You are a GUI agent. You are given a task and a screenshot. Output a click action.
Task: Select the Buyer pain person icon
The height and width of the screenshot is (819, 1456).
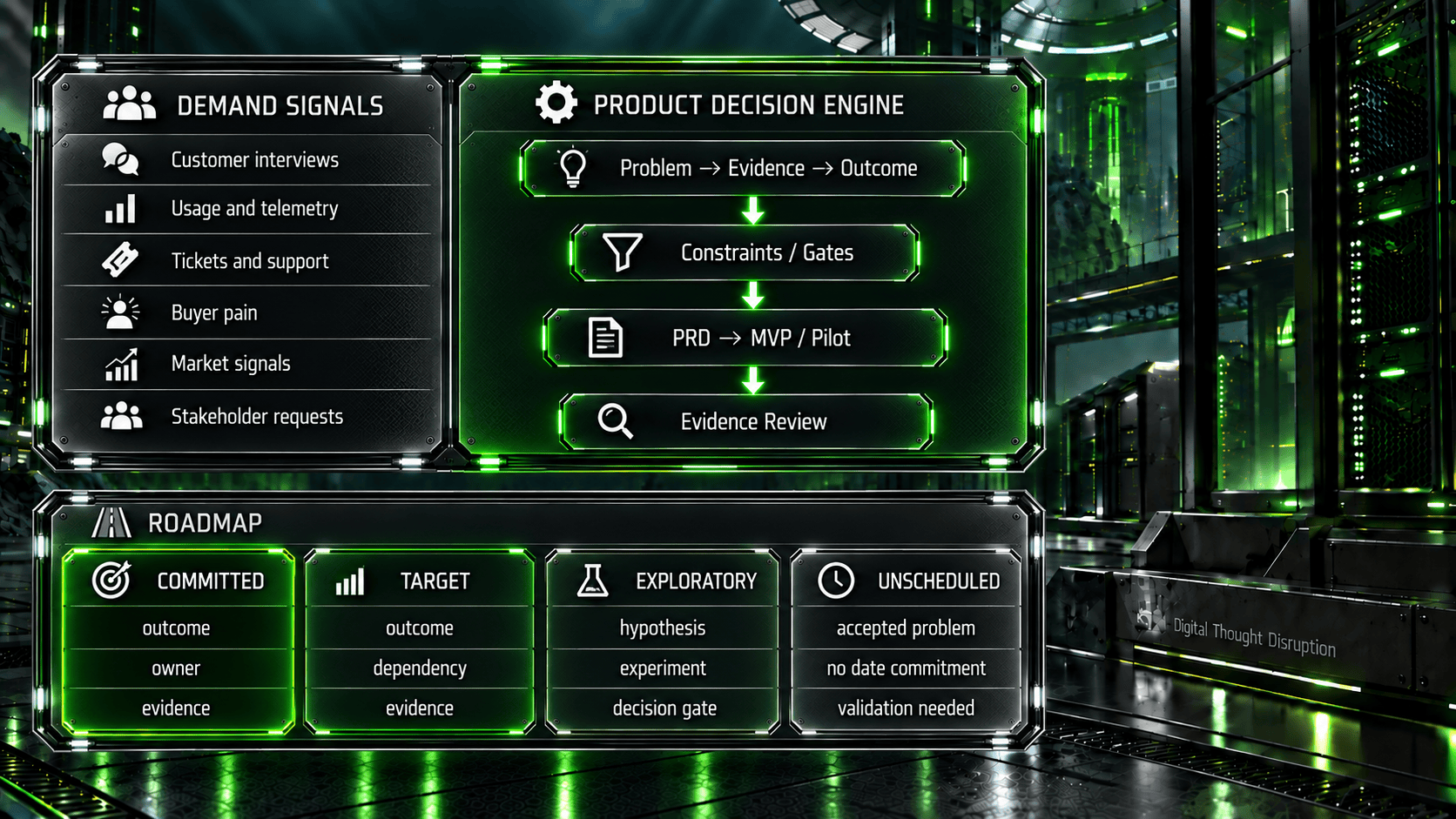tap(120, 312)
